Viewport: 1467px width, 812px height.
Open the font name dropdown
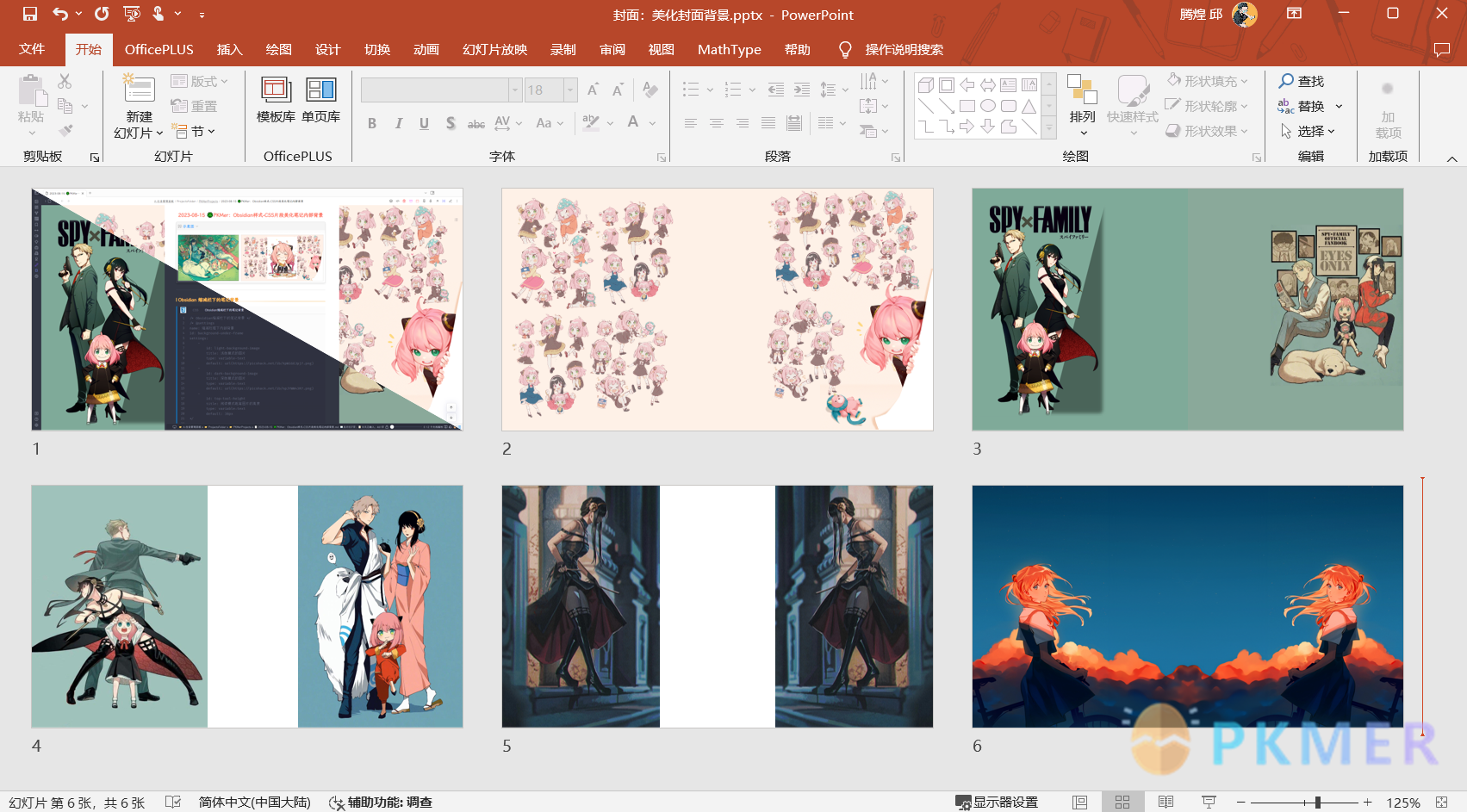click(515, 90)
